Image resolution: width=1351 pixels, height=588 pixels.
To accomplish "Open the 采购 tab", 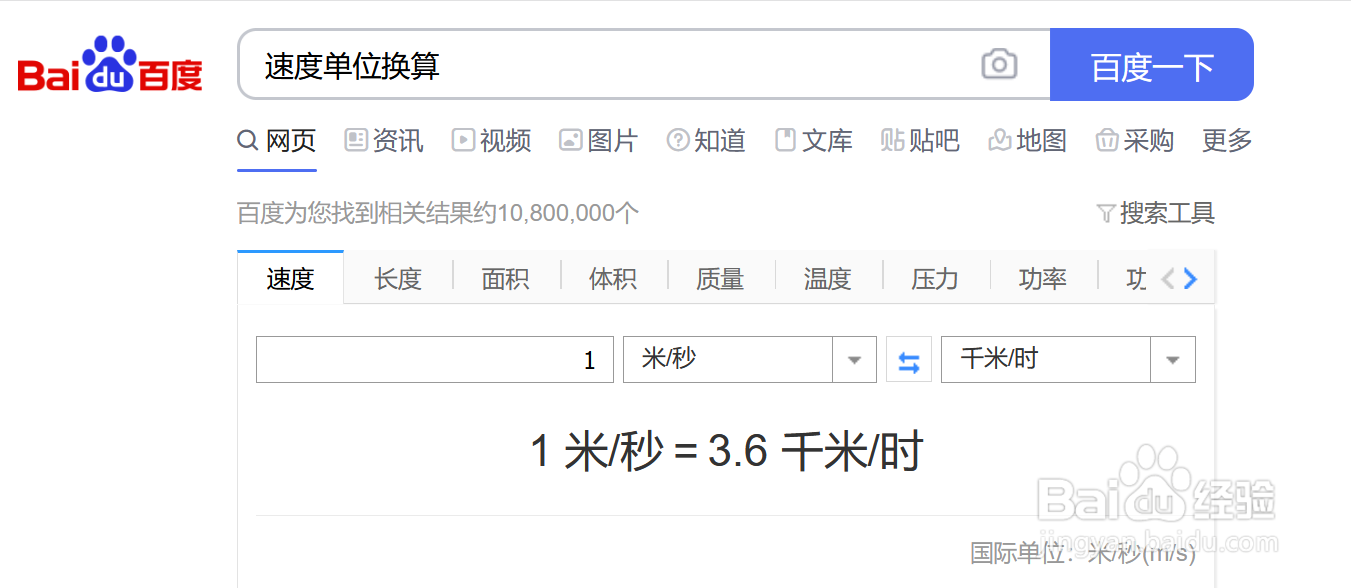I will 1134,141.
